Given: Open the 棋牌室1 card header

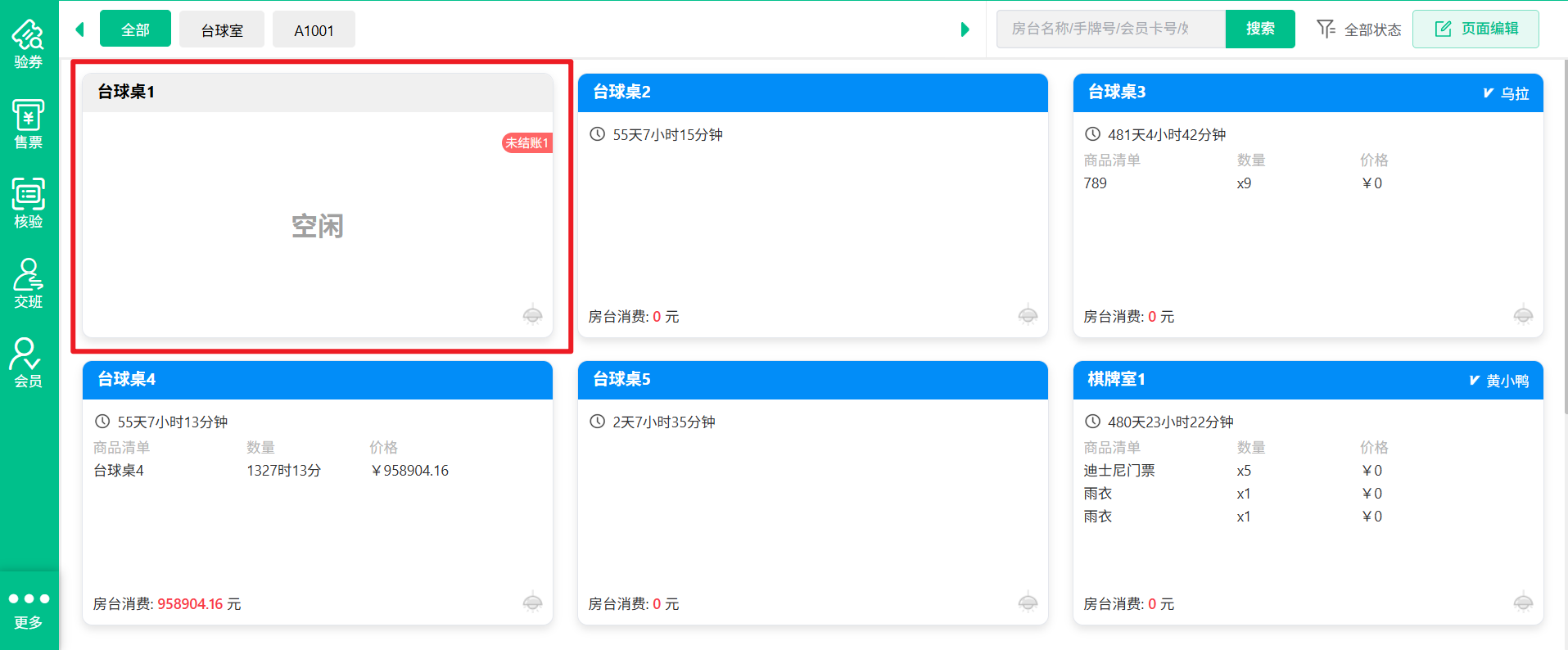Looking at the screenshot, I should click(x=1308, y=380).
